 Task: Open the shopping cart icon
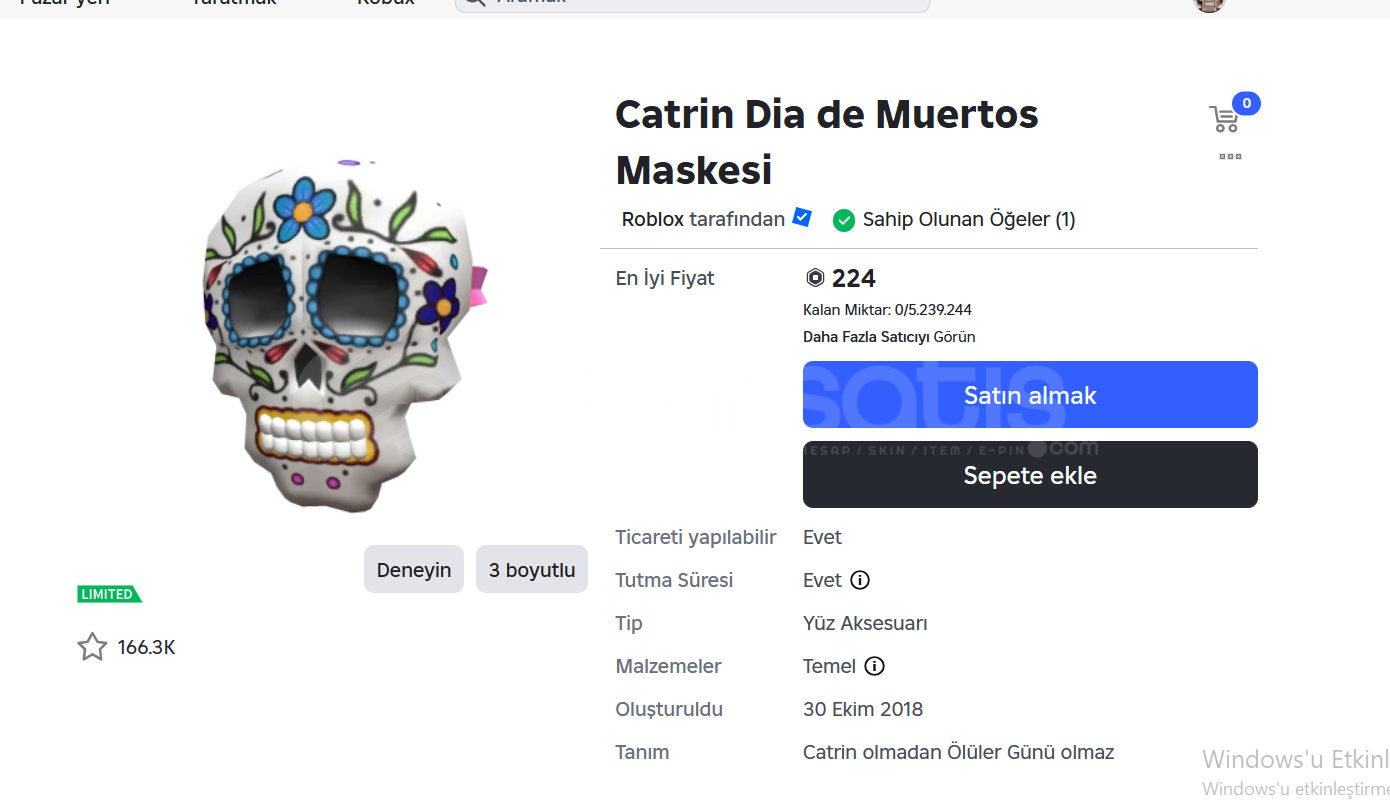tap(1224, 119)
